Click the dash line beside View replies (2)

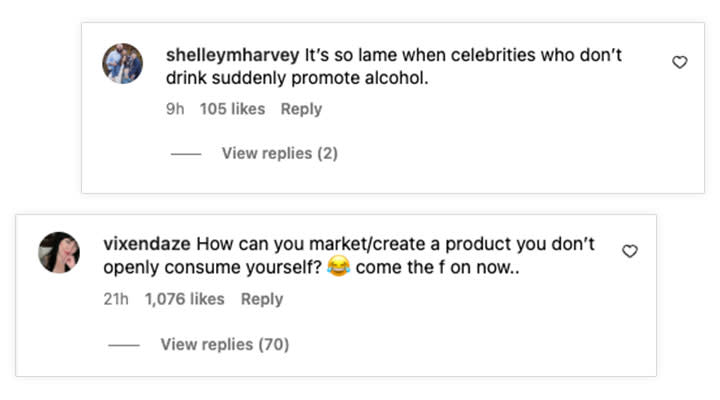[x=185, y=153]
